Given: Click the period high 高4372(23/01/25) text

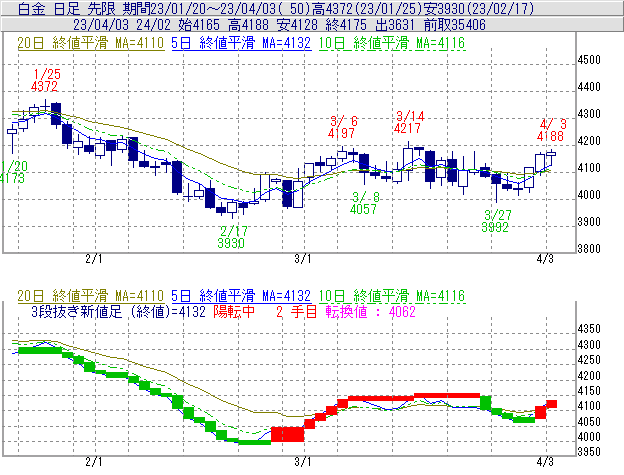Looking at the screenshot, I should [366, 8].
